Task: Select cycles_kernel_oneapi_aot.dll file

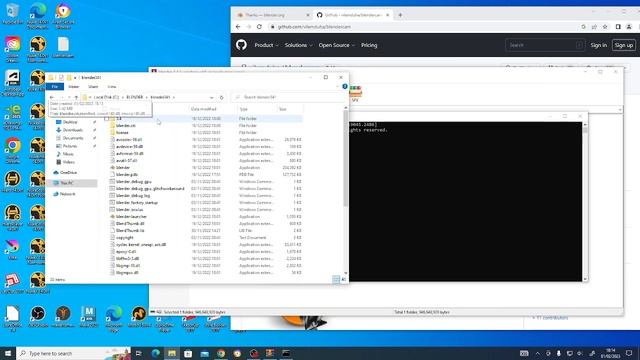Action: (x=141, y=244)
